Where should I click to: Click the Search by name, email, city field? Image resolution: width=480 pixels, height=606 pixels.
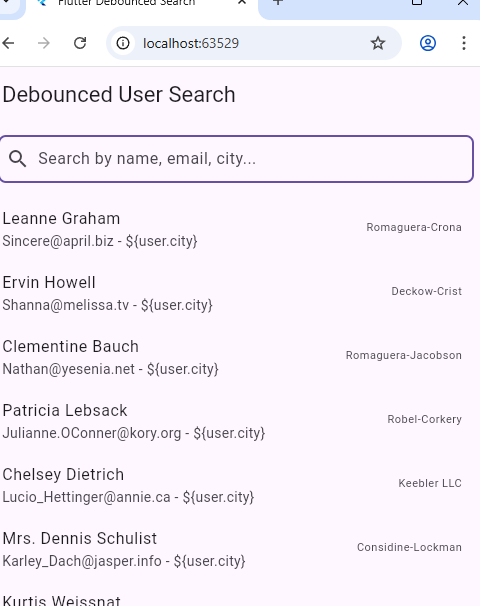click(237, 159)
